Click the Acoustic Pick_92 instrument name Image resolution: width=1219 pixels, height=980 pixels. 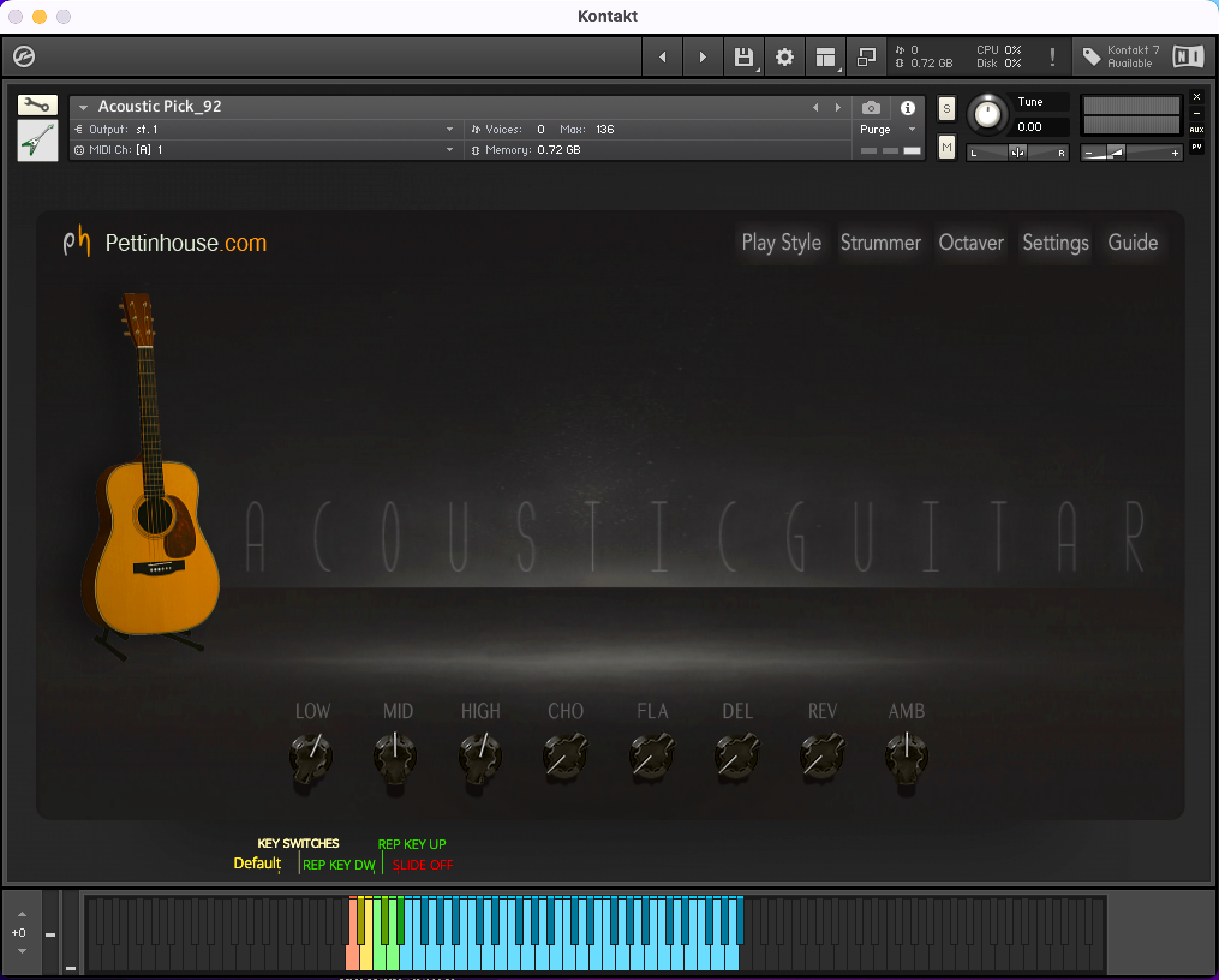point(160,106)
